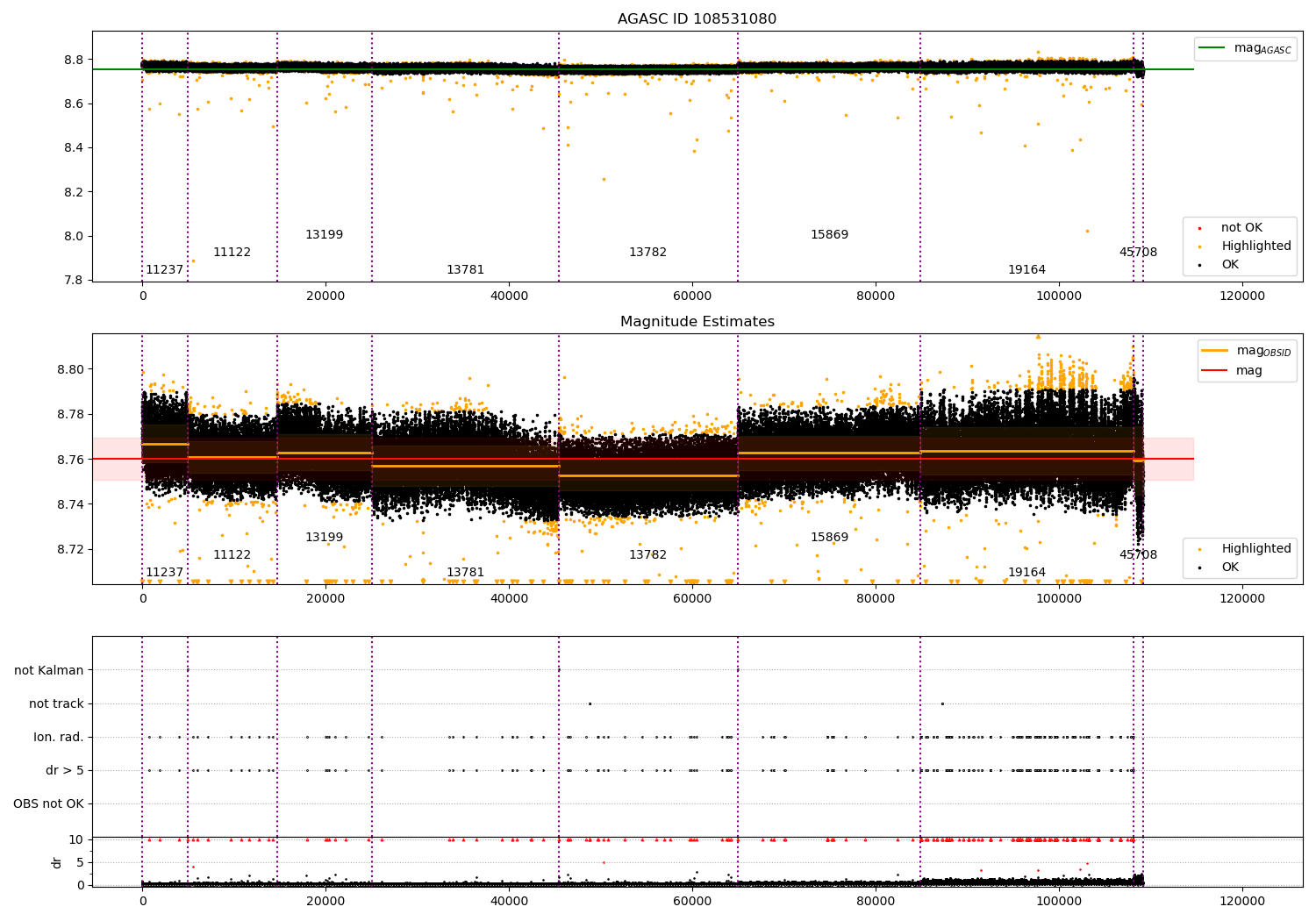Click y-axis tick 8.74 on middle plot
The image size is (1316, 921).
coord(71,505)
